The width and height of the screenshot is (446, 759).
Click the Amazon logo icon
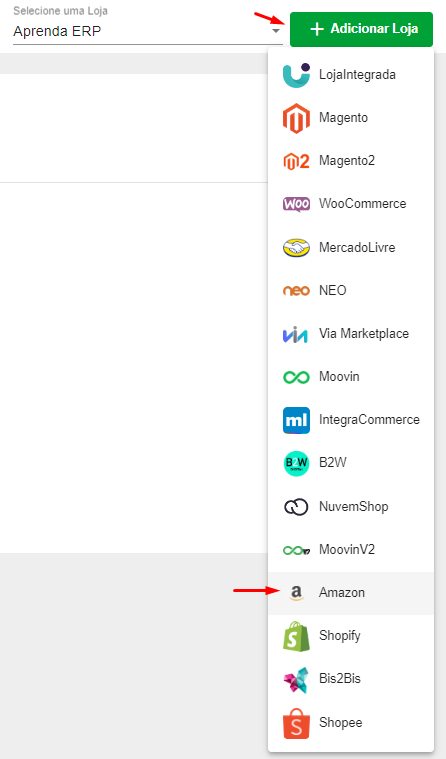[x=296, y=593]
